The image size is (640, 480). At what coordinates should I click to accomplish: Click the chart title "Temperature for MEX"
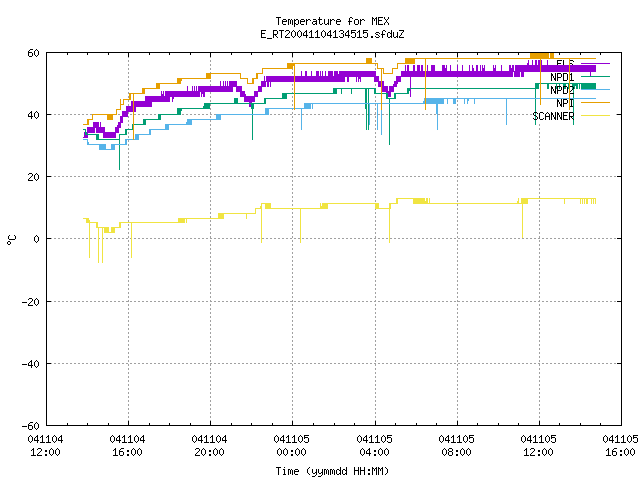pos(332,21)
